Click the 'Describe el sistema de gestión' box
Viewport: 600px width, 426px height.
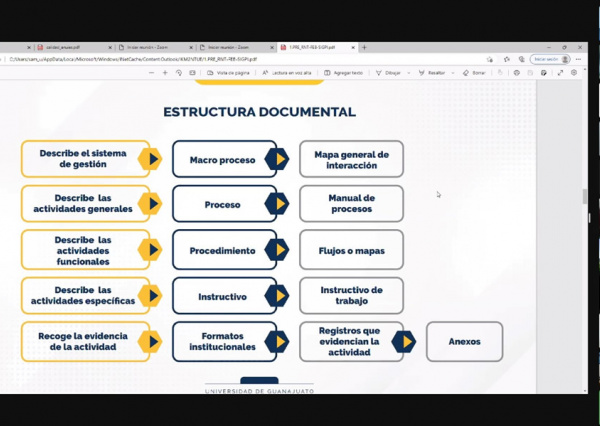pyautogui.click(x=85, y=159)
